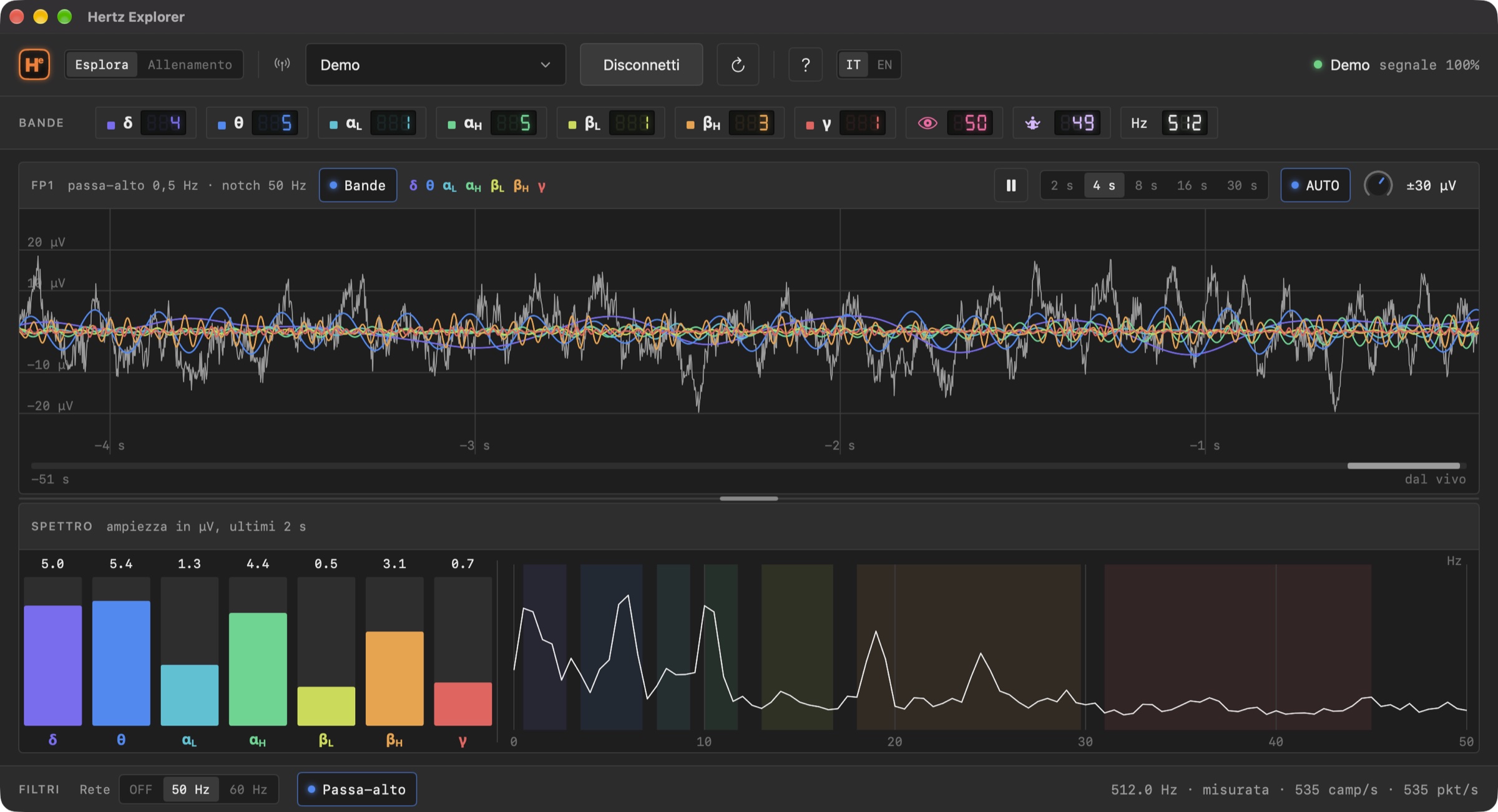Click the amplitude scale knob
The height and width of the screenshot is (812, 1498).
coord(1378,185)
